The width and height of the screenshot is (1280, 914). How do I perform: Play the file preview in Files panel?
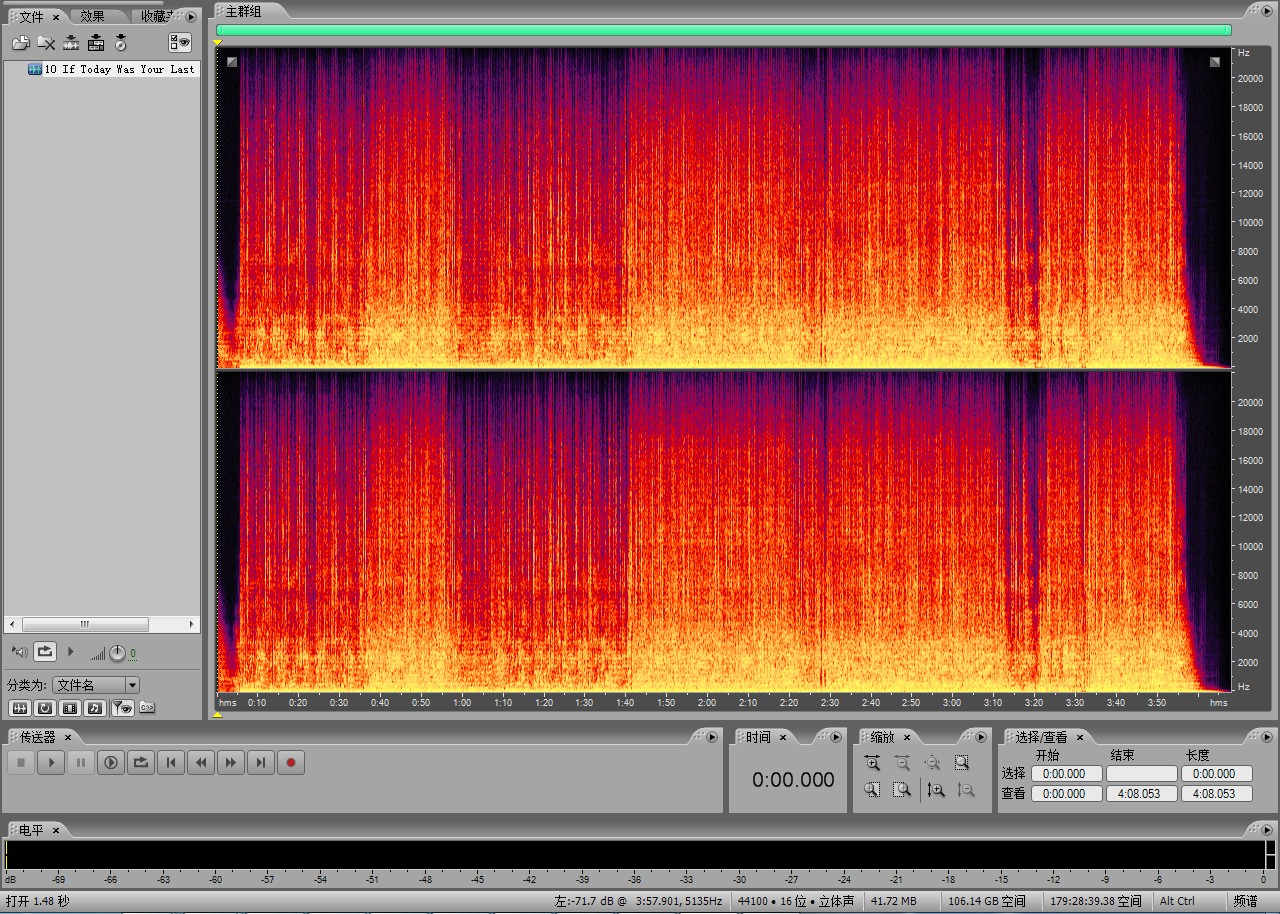point(70,652)
